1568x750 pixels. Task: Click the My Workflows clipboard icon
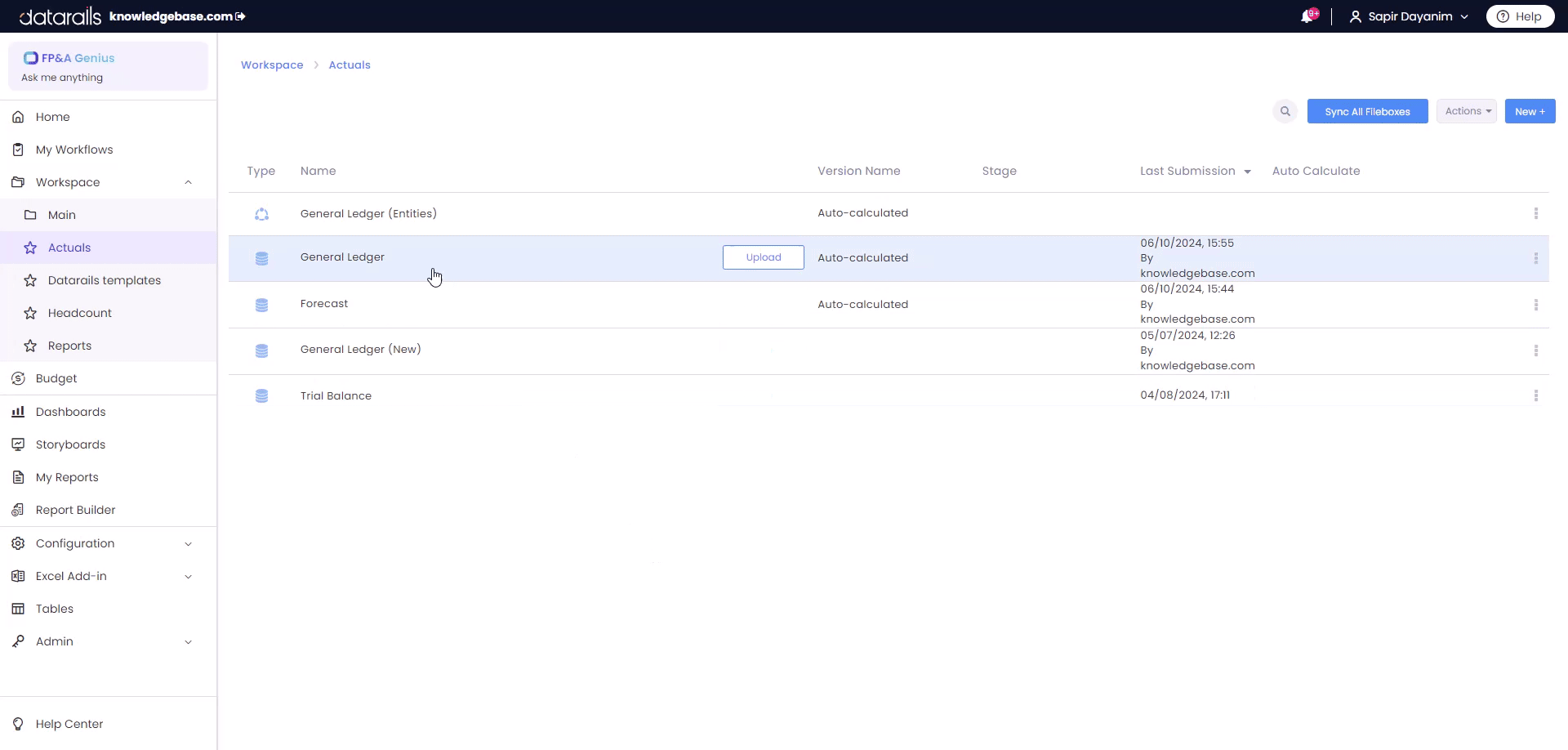pyautogui.click(x=18, y=150)
